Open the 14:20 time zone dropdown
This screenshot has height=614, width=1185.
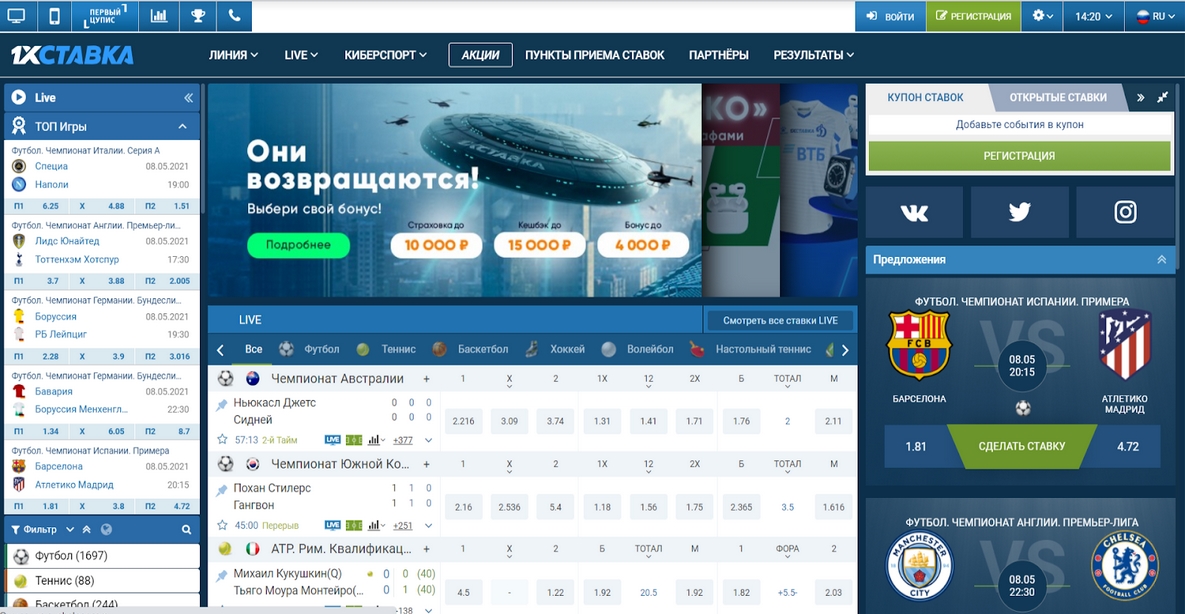click(1092, 16)
